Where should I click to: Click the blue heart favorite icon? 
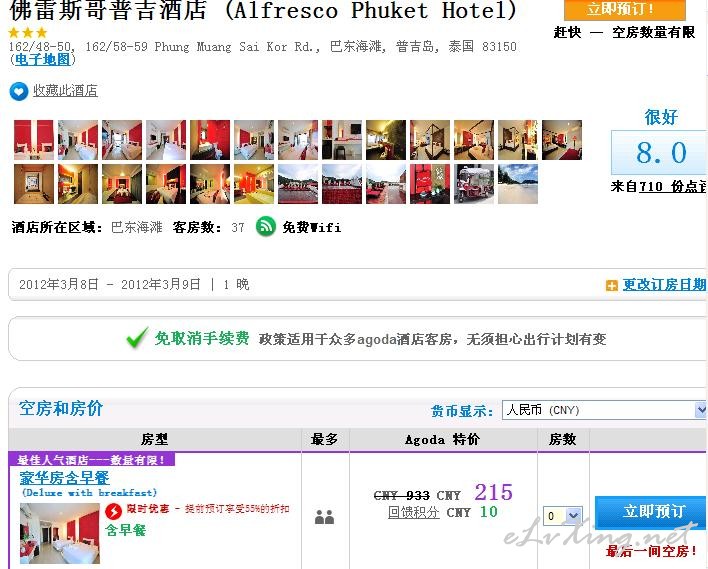tap(19, 92)
